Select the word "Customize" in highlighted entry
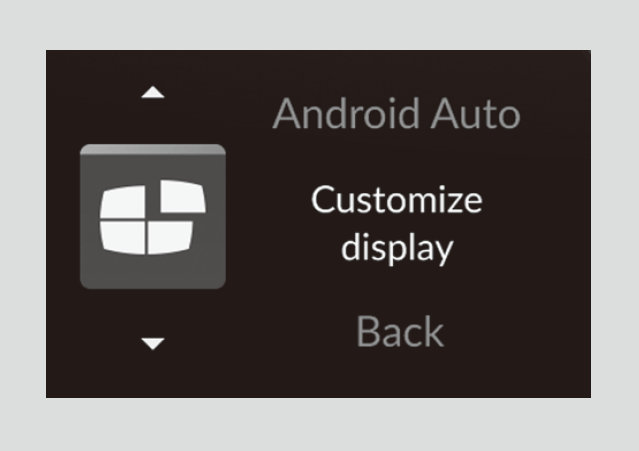 click(397, 200)
